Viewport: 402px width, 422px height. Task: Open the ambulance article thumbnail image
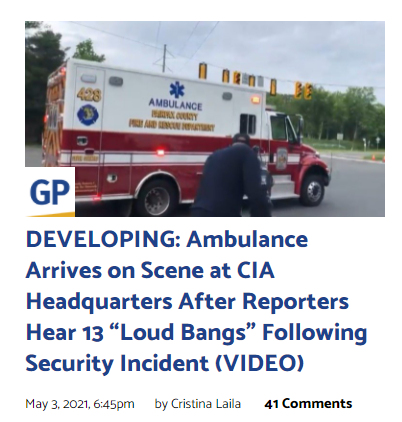[205, 119]
